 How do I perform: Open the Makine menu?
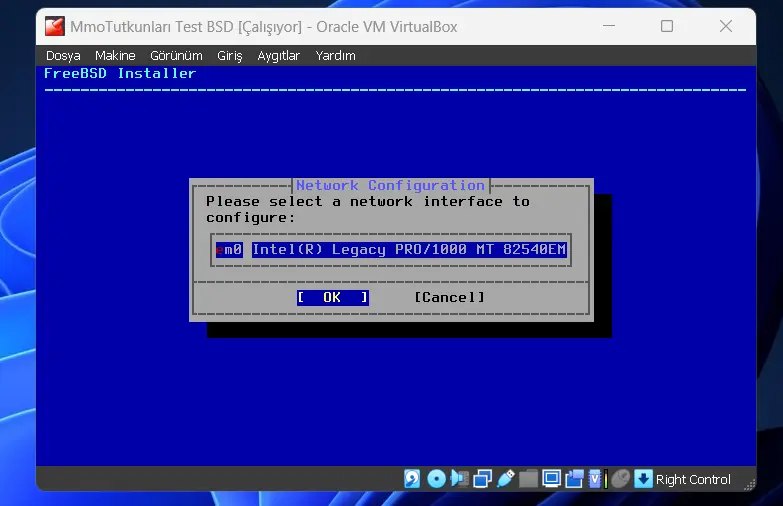tap(115, 55)
